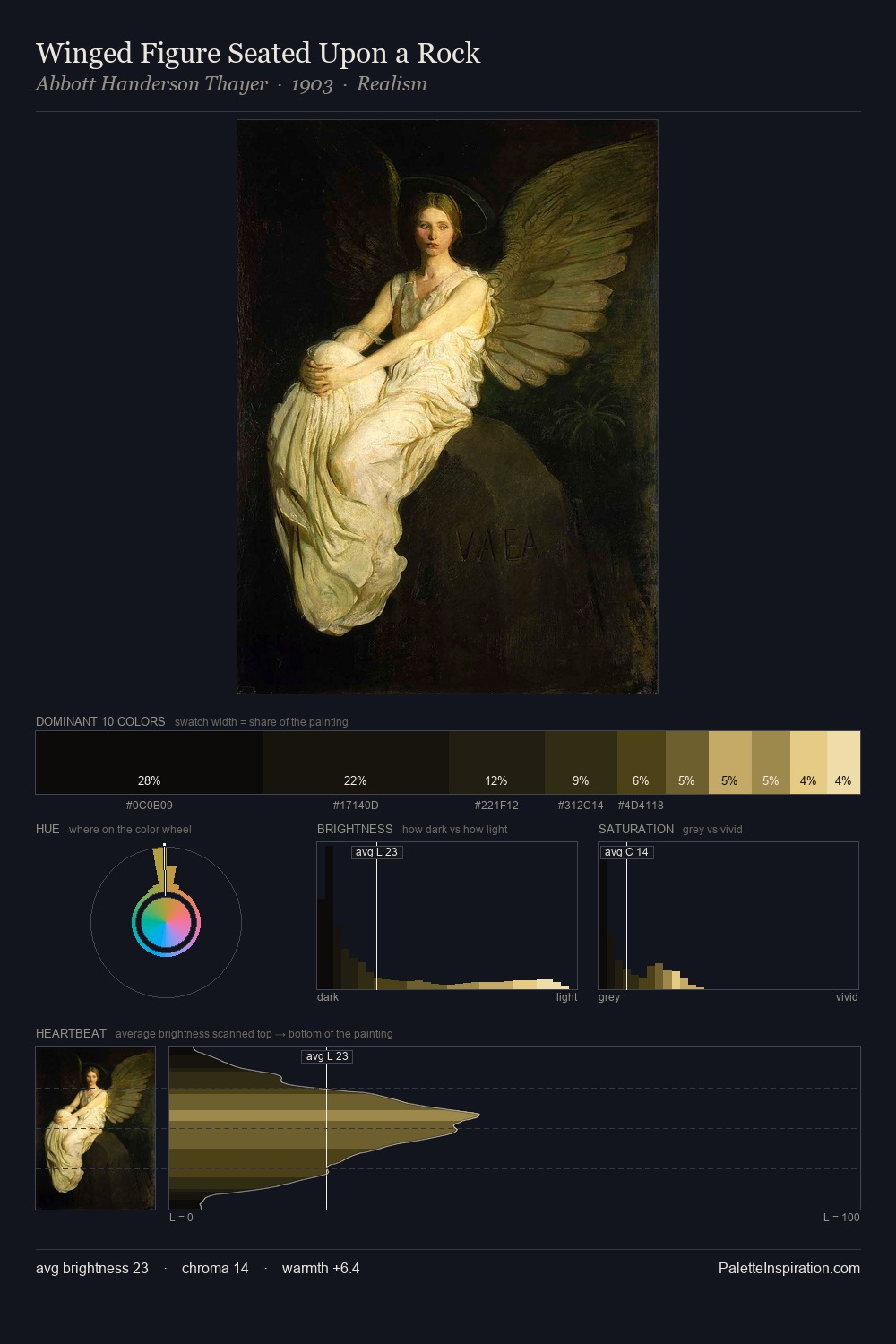Click 'DOMINANT 10 COLORS' heading
Image resolution: width=896 pixels, height=1344 pixels.
tap(100, 721)
